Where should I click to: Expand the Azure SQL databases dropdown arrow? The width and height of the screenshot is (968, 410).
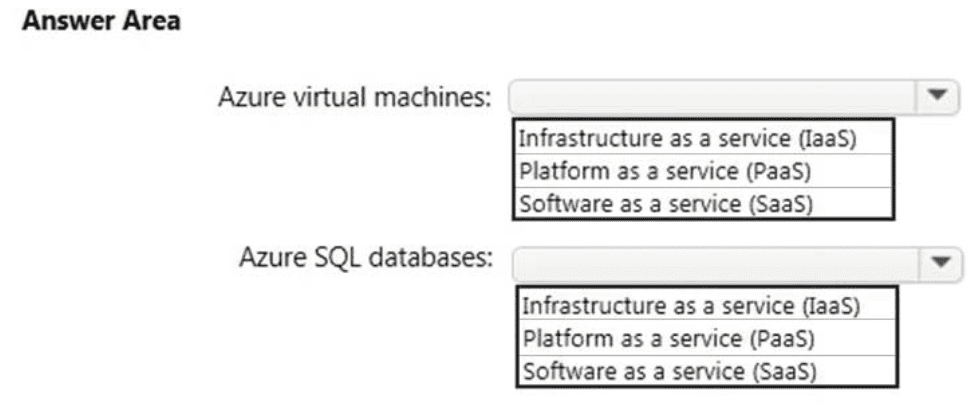[939, 261]
